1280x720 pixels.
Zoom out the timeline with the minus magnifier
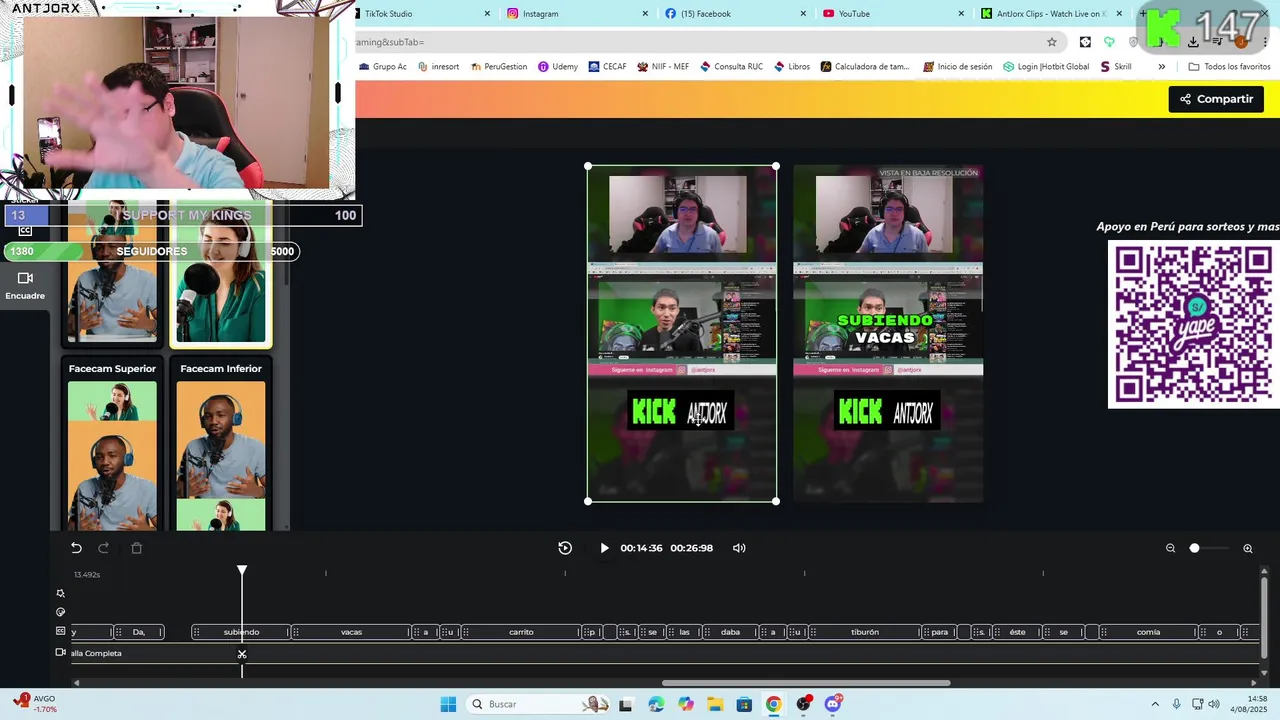[1170, 548]
